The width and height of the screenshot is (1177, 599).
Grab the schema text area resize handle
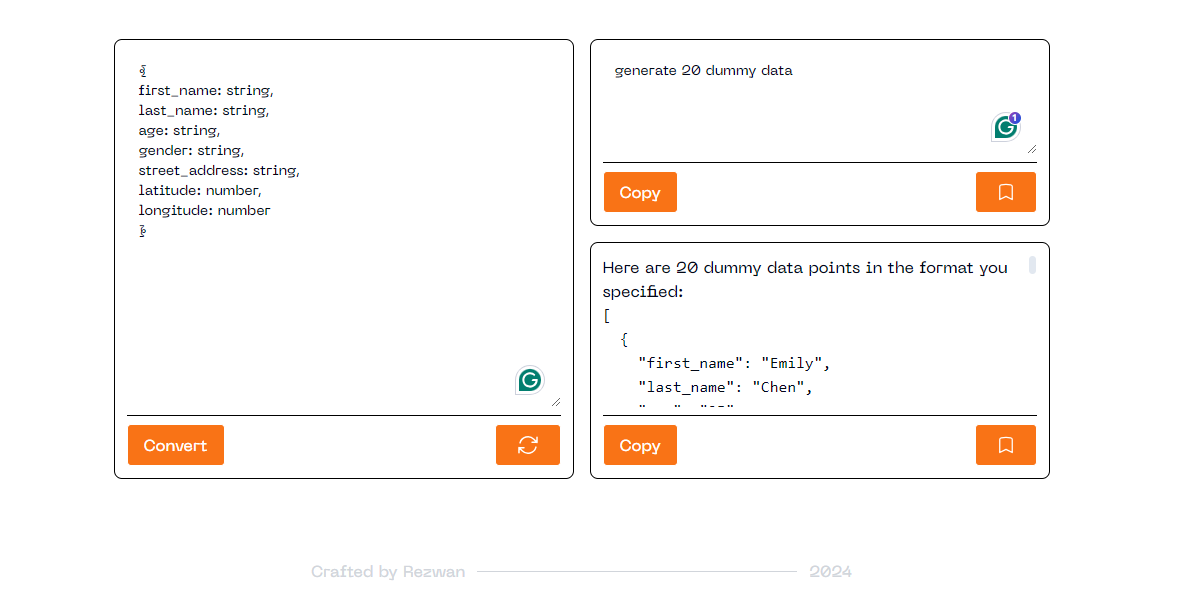coord(555,402)
